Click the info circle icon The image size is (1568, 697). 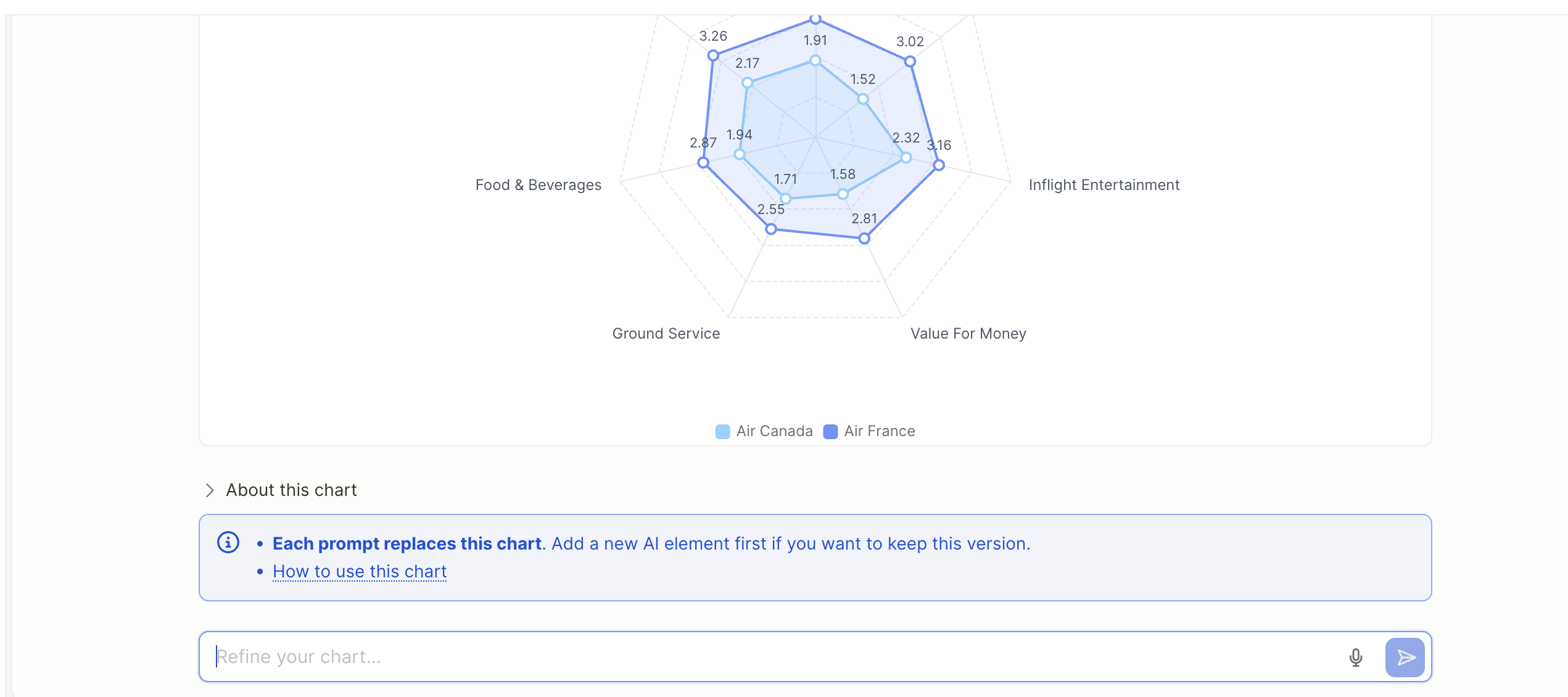pos(228,543)
